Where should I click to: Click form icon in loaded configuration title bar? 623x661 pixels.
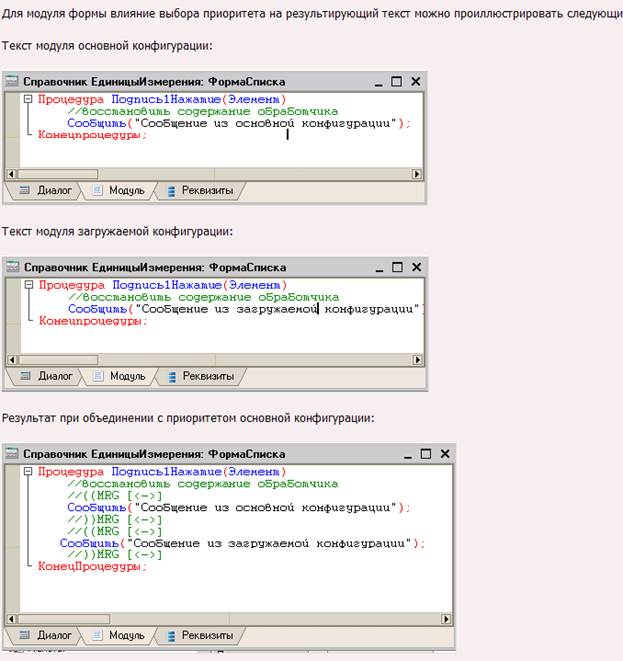point(13,266)
